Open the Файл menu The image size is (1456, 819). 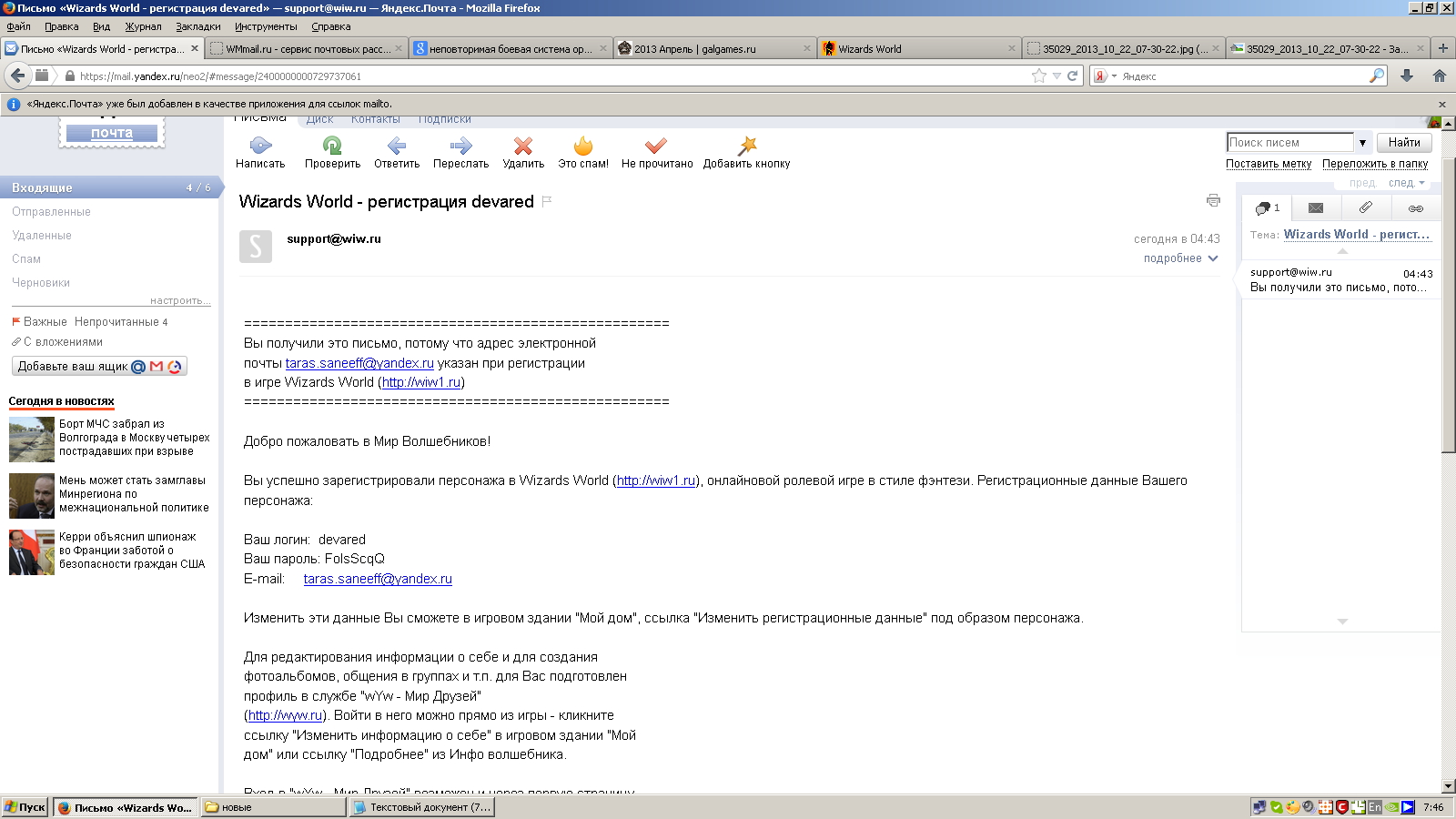click(19, 26)
